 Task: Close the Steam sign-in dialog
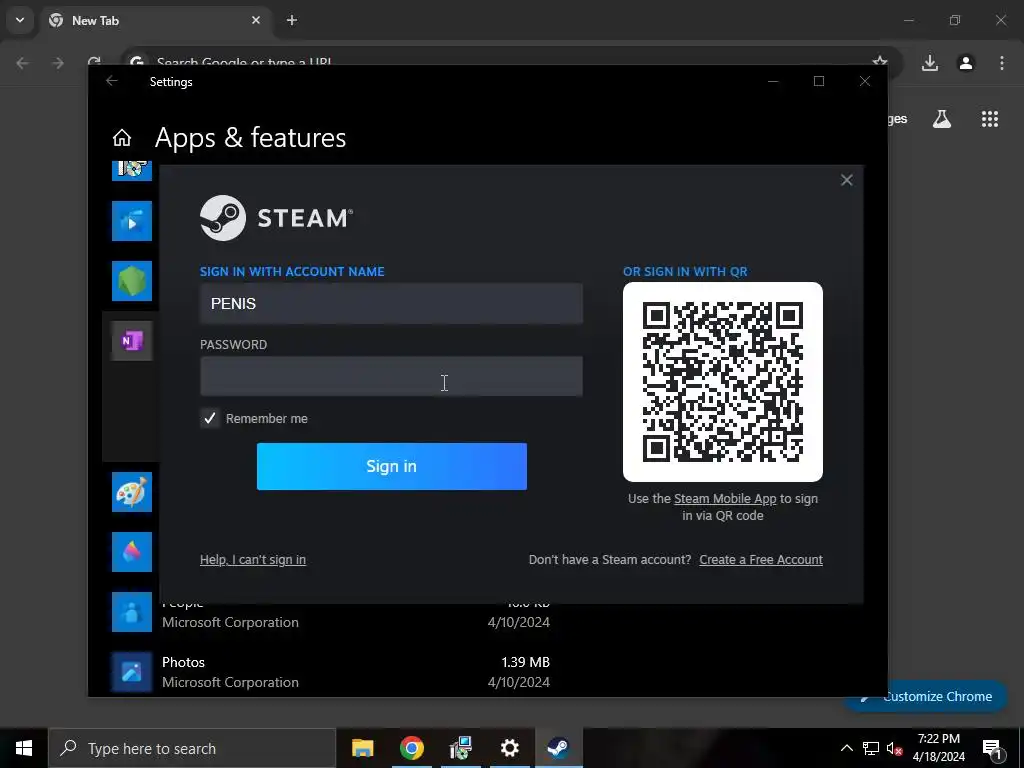(x=846, y=180)
